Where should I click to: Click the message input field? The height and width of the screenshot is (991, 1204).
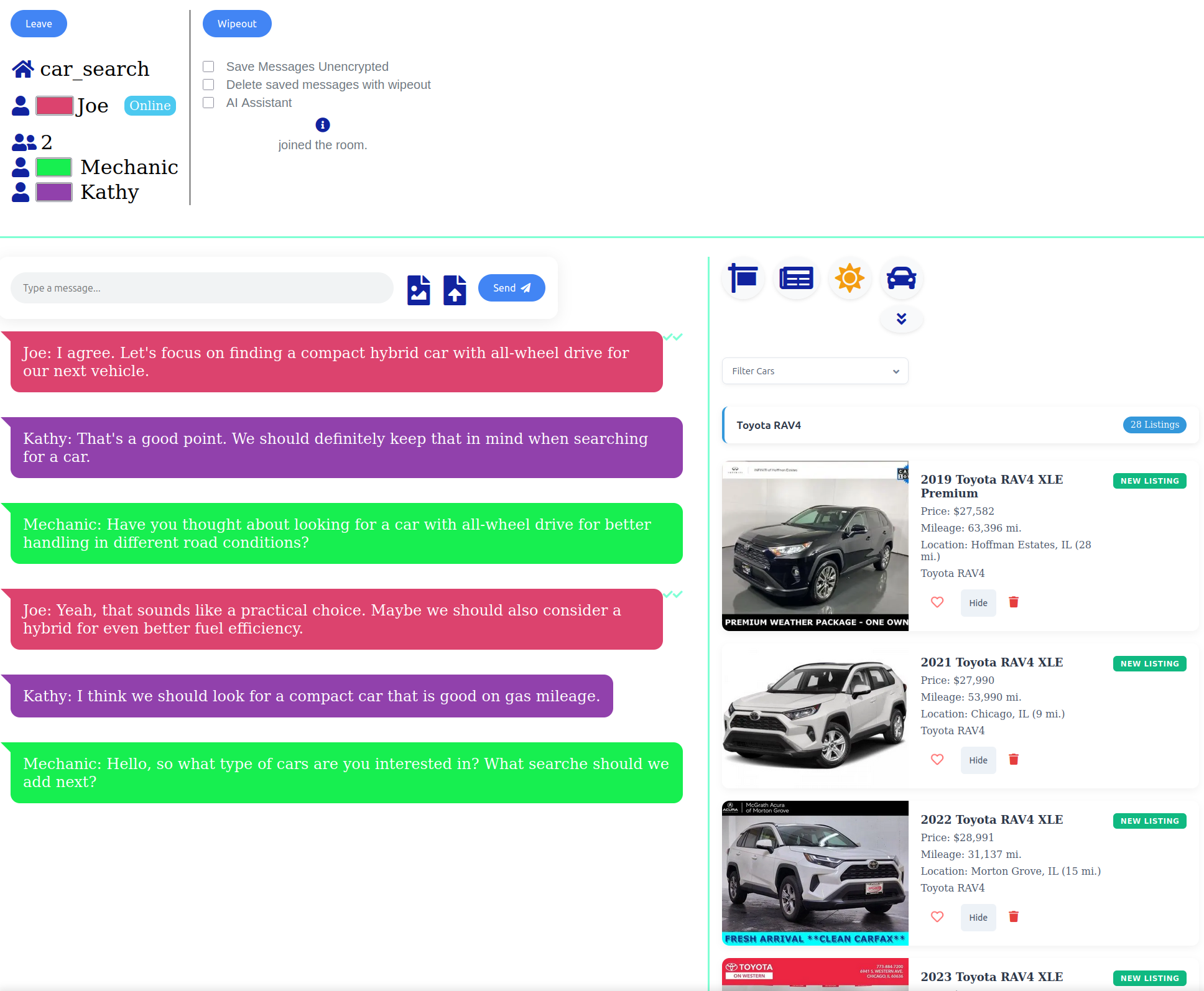(201, 288)
